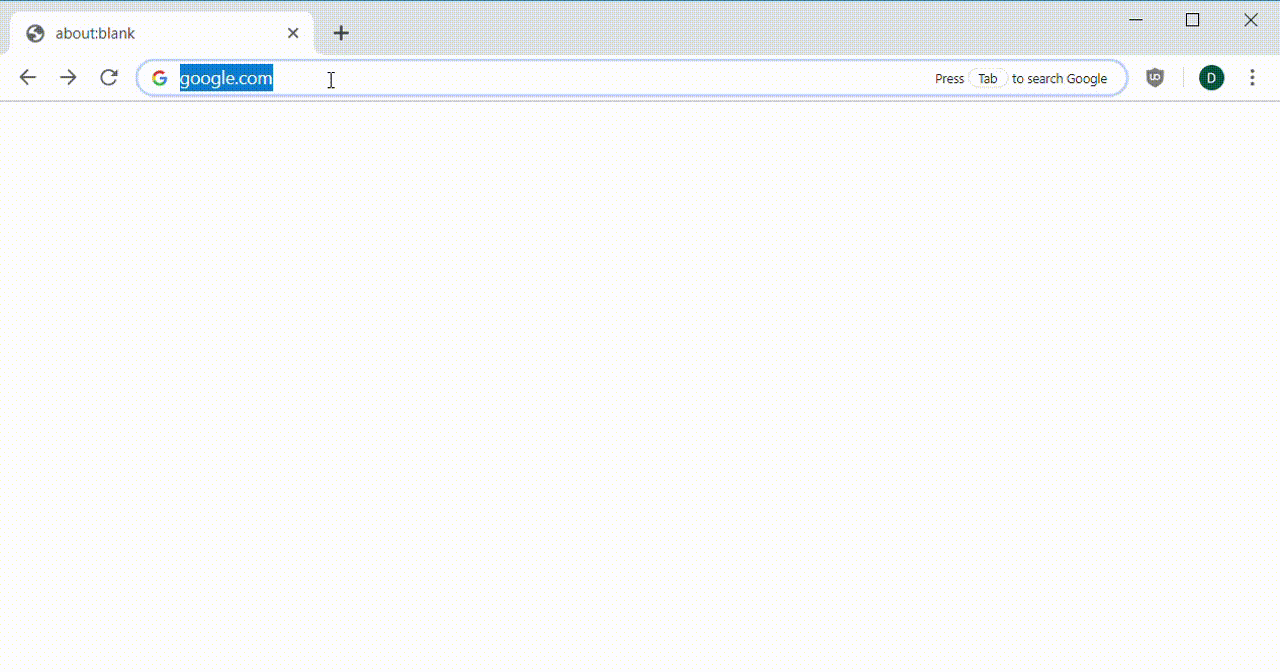Open a new tab with plus button

pos(341,33)
